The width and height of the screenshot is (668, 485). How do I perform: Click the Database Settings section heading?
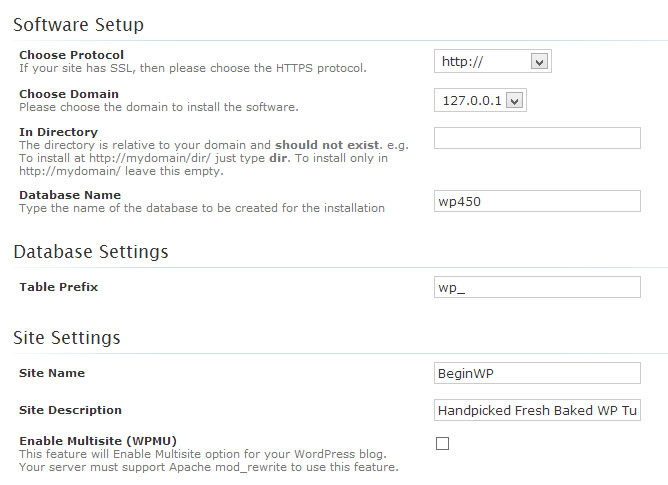click(91, 251)
